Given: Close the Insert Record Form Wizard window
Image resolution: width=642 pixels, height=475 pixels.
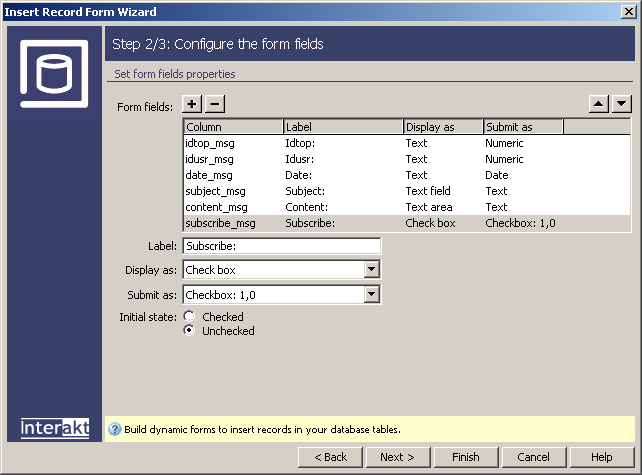Looking at the screenshot, I should (x=628, y=11).
